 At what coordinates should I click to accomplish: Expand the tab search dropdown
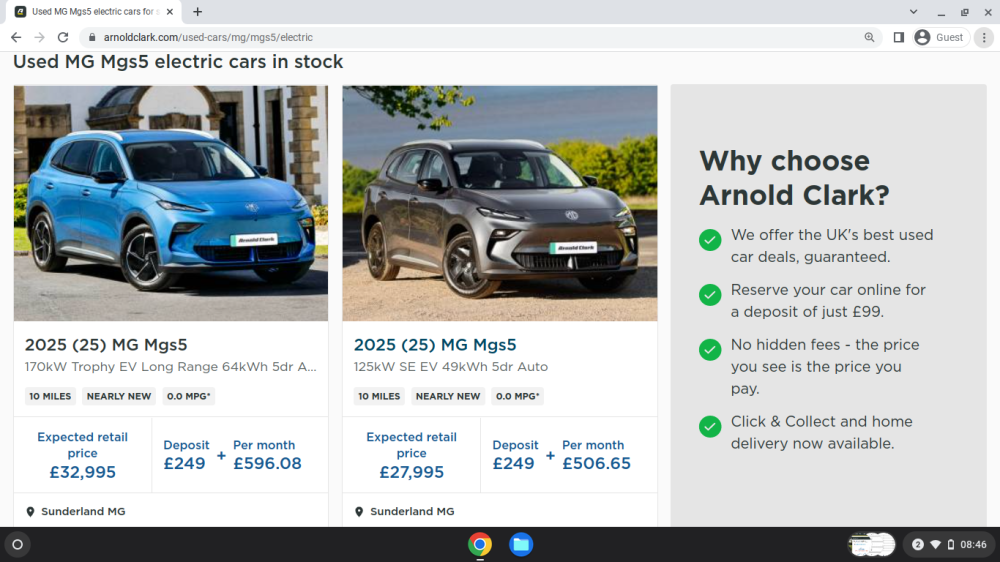(x=913, y=11)
